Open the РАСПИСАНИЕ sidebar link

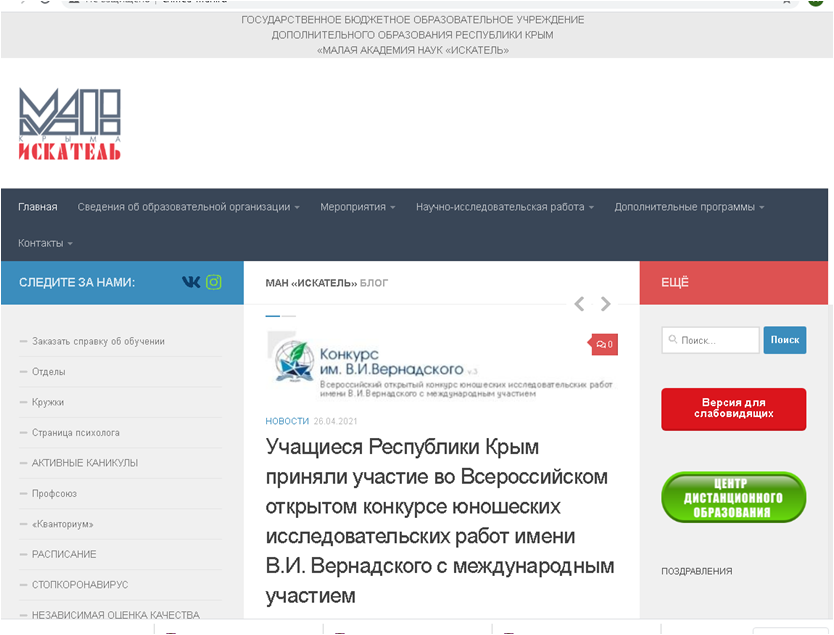tap(64, 554)
